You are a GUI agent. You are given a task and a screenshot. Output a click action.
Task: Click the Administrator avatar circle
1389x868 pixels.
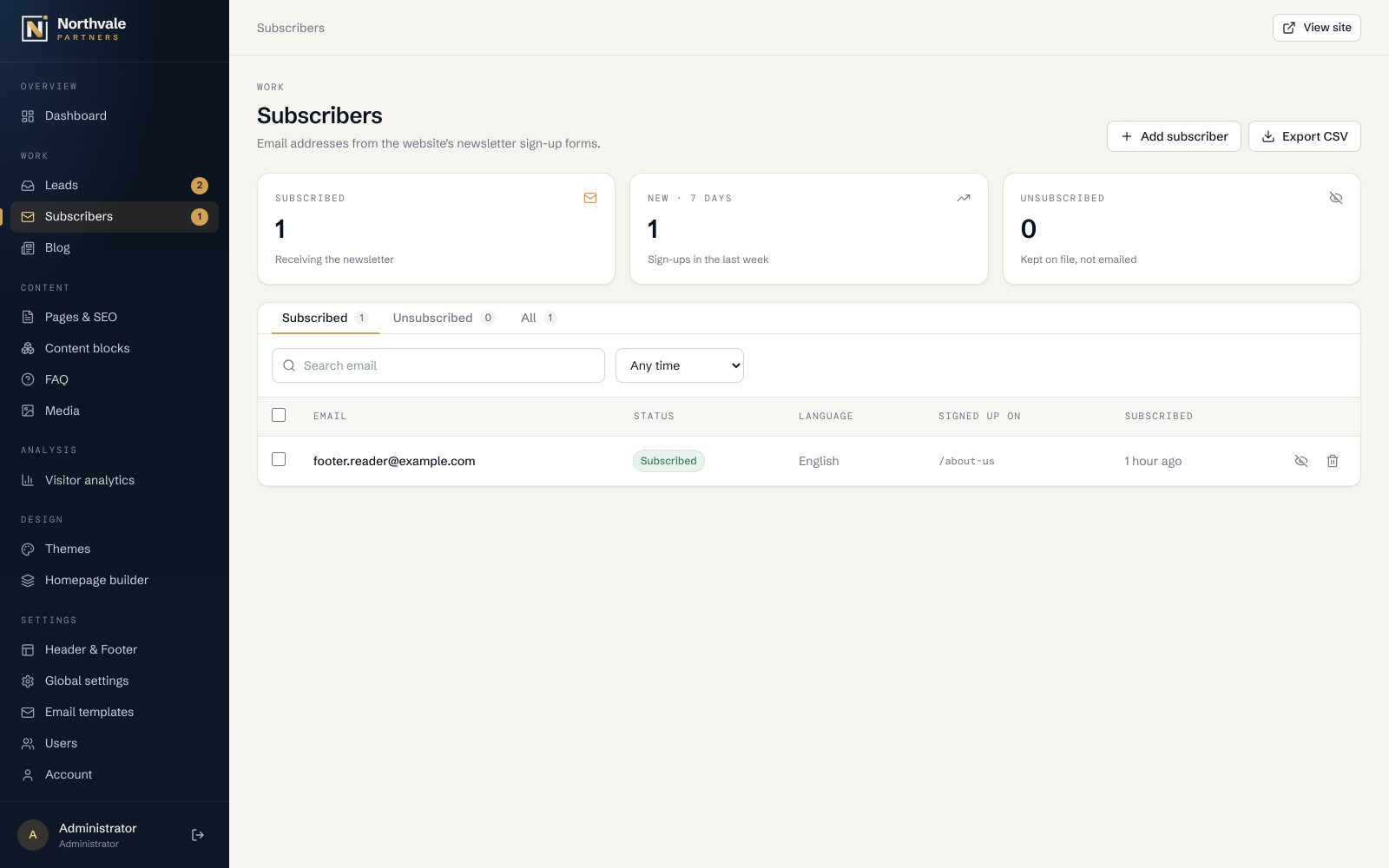coord(33,835)
